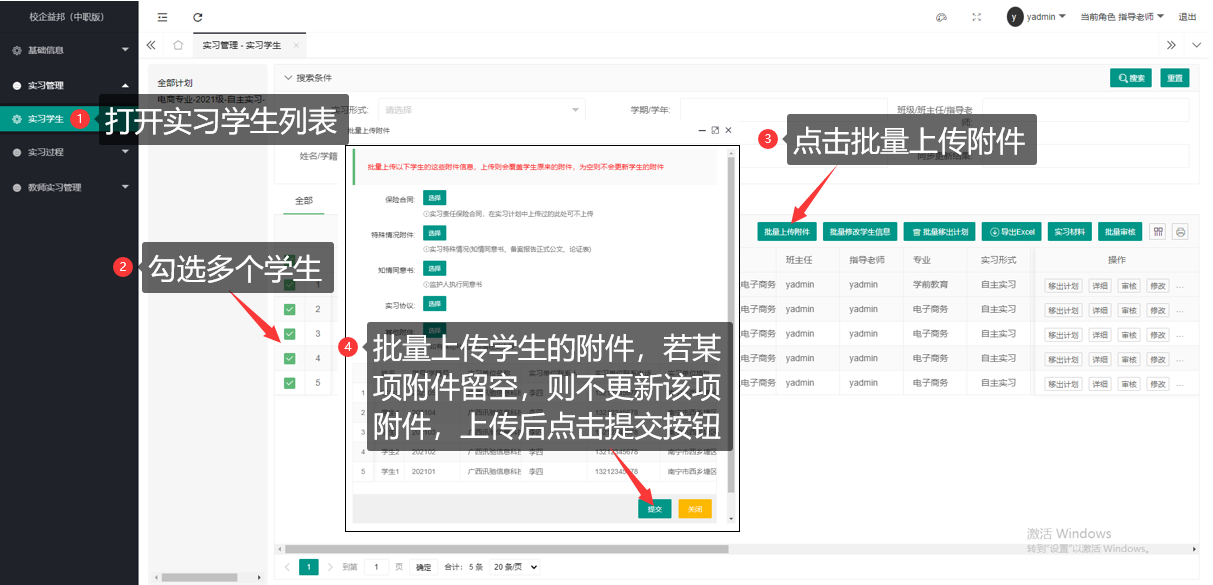Open the 当前角色 指导老师 dropdown
This screenshot has height=585, width=1213.
click(1122, 17)
